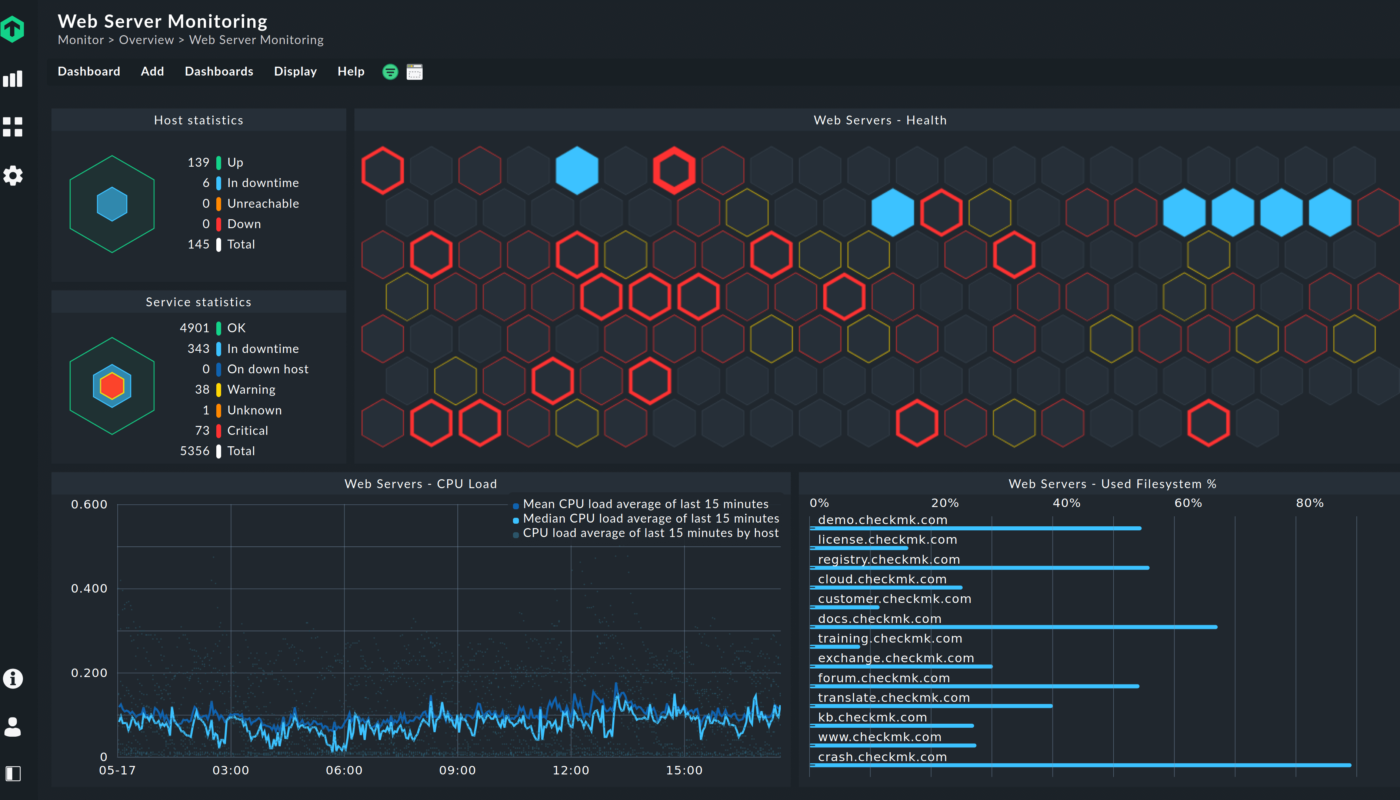
Task: Click the Web Servers - CPU Load title
Action: coord(421,484)
